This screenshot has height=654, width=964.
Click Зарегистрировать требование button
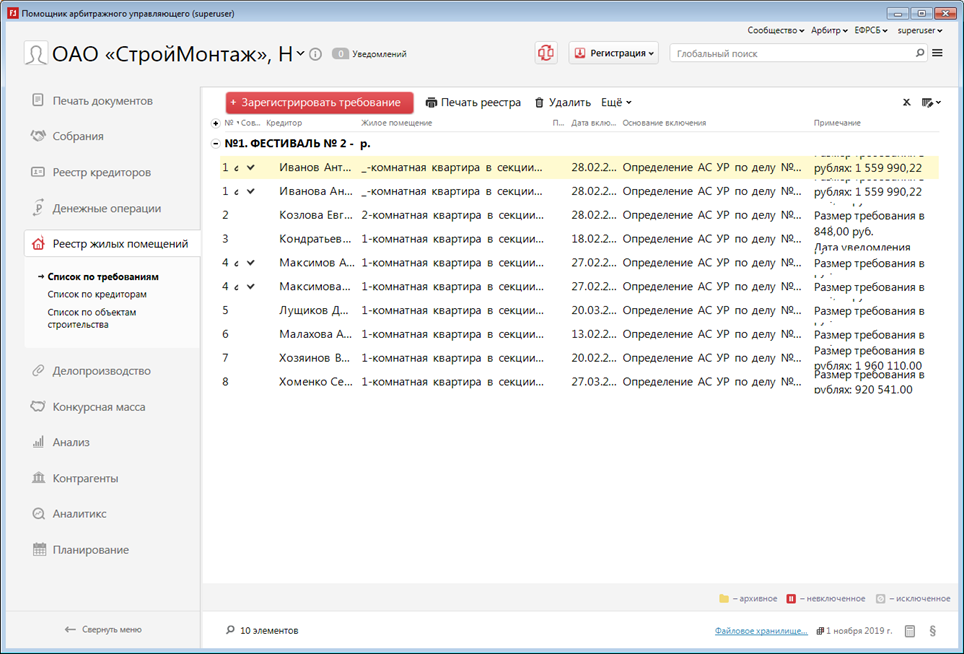[x=319, y=102]
